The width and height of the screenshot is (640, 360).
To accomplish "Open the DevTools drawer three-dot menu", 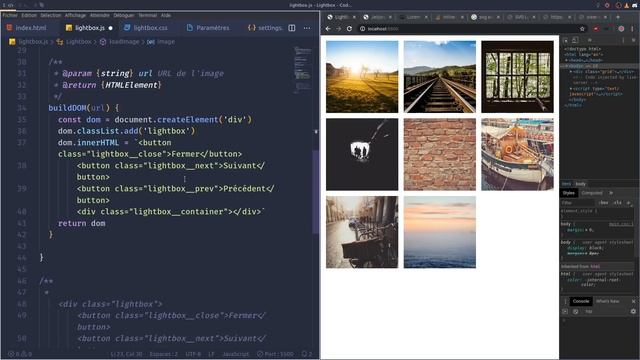I will [x=565, y=301].
